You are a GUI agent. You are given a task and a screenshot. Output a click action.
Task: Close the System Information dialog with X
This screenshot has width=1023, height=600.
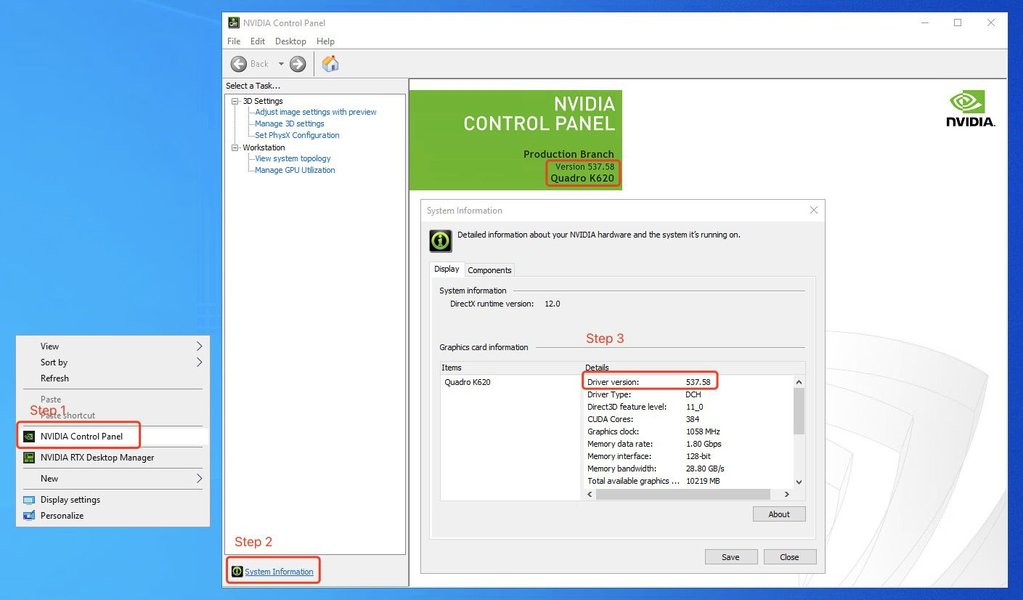click(814, 210)
